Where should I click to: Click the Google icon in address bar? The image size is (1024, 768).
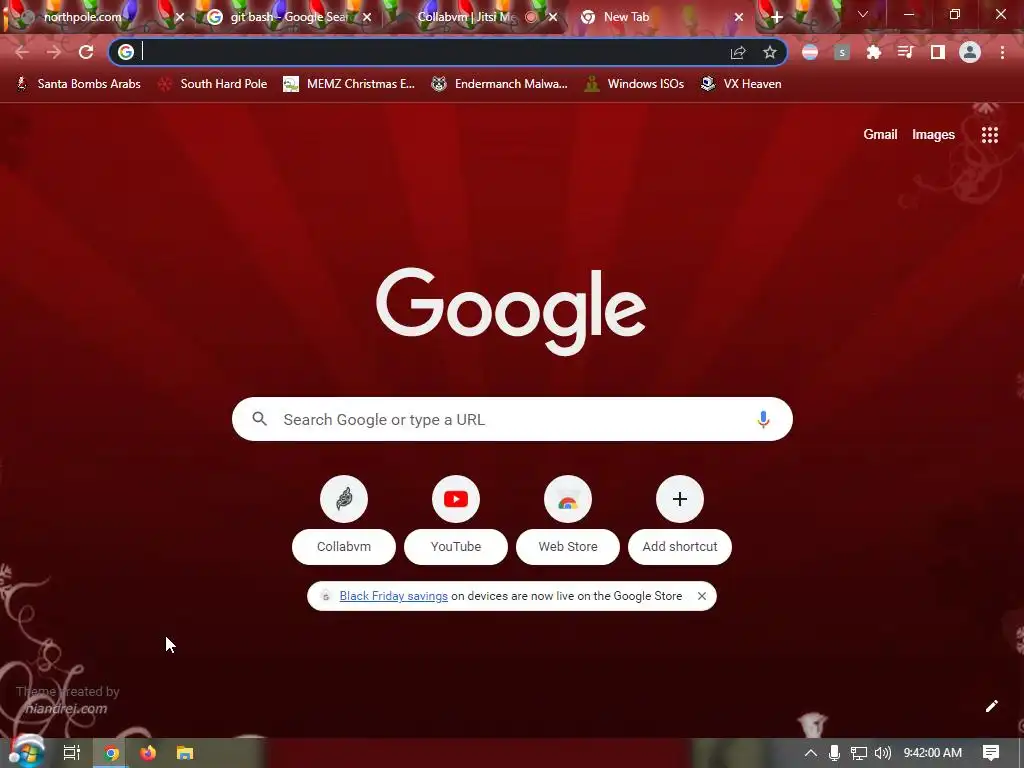click(x=126, y=52)
